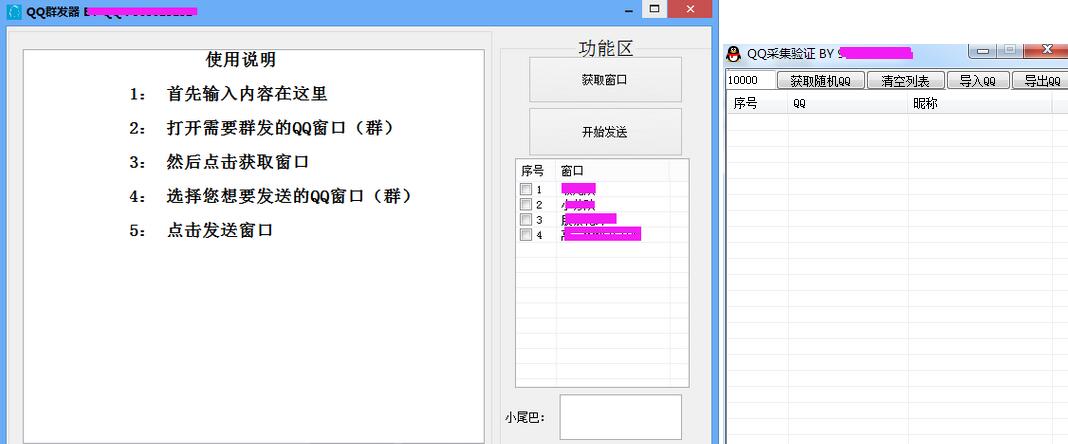Click the QQ群发器 title bar app icon

(x=14, y=11)
